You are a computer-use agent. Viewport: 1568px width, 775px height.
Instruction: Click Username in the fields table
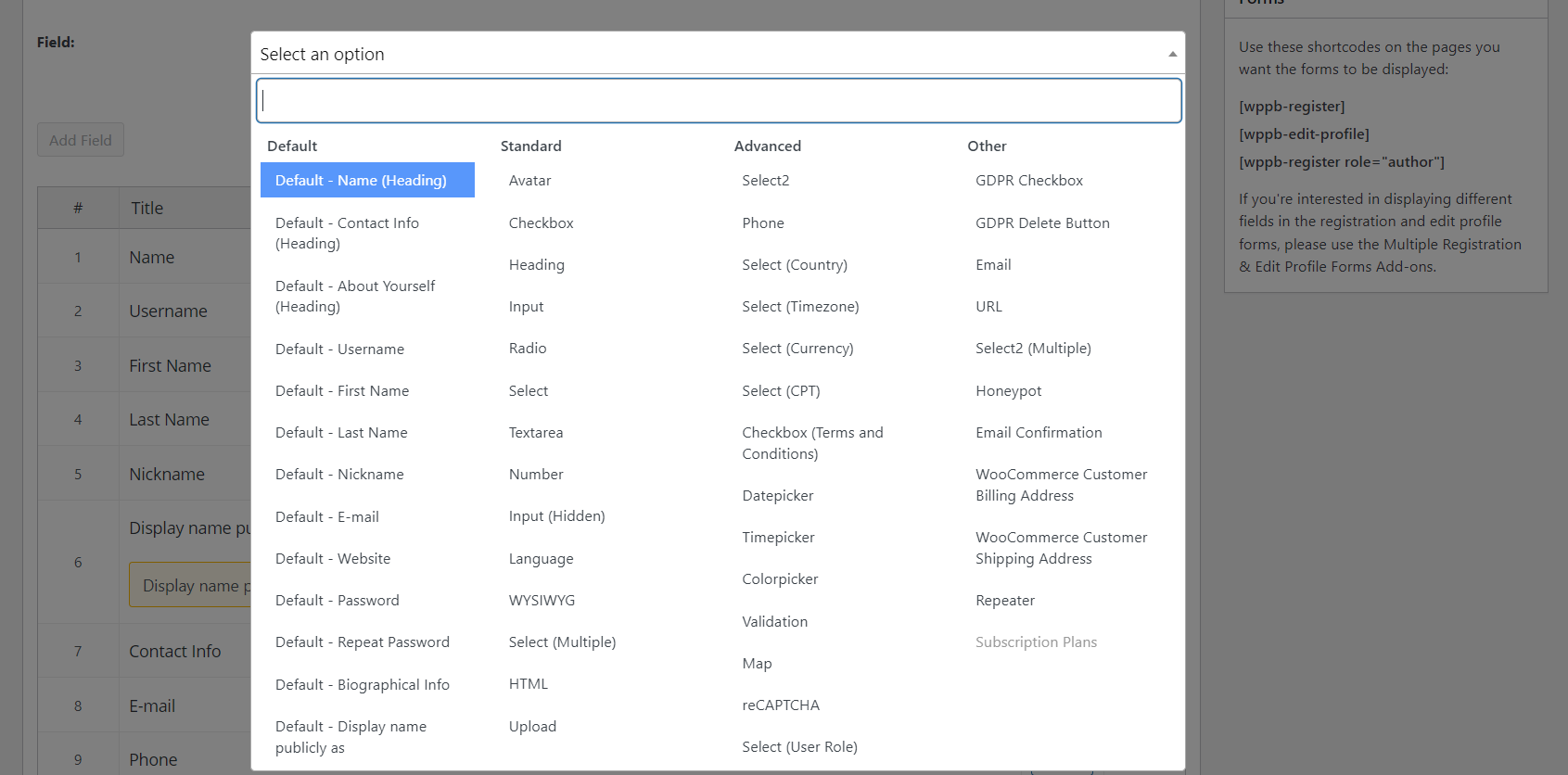pos(168,311)
